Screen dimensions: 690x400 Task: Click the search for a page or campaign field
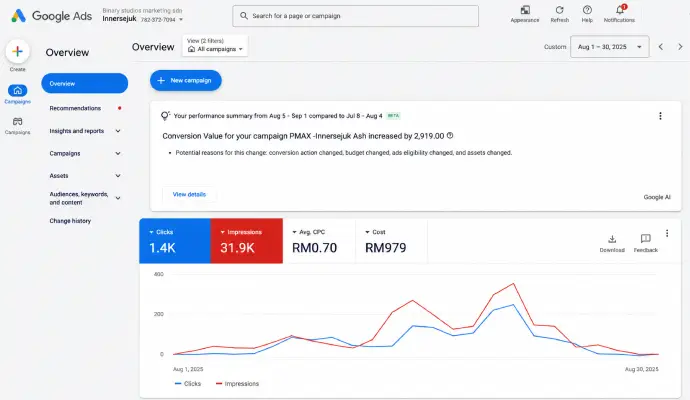pos(355,16)
